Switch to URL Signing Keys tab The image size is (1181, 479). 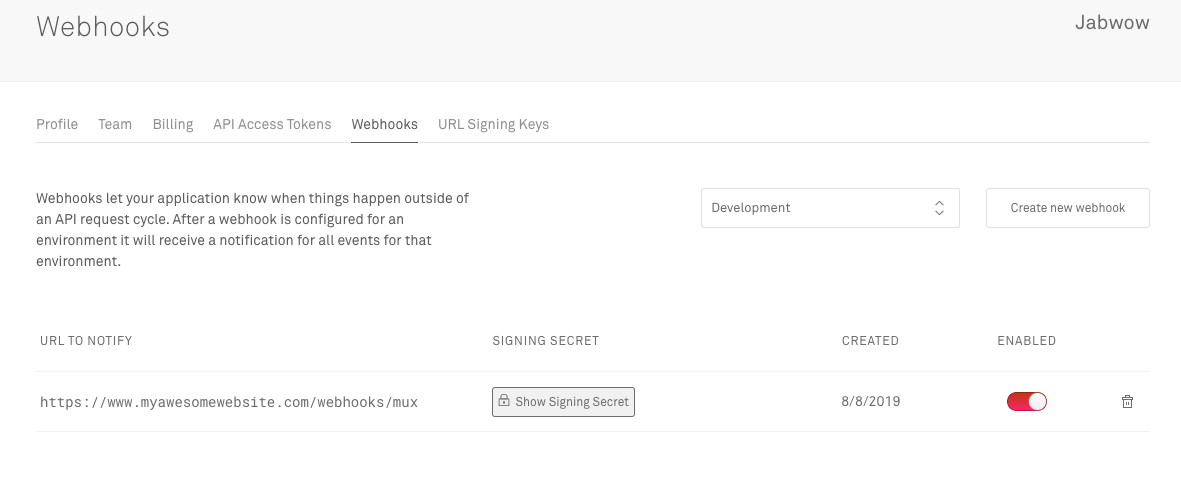point(493,124)
